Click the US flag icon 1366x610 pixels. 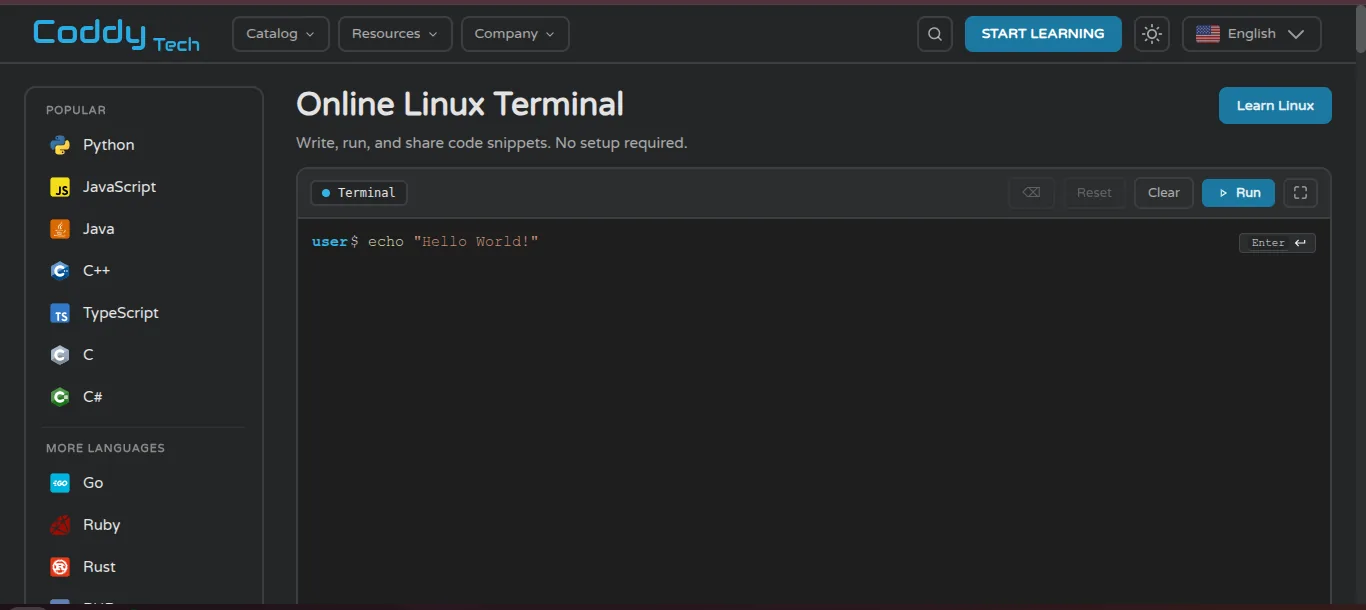(x=1207, y=34)
